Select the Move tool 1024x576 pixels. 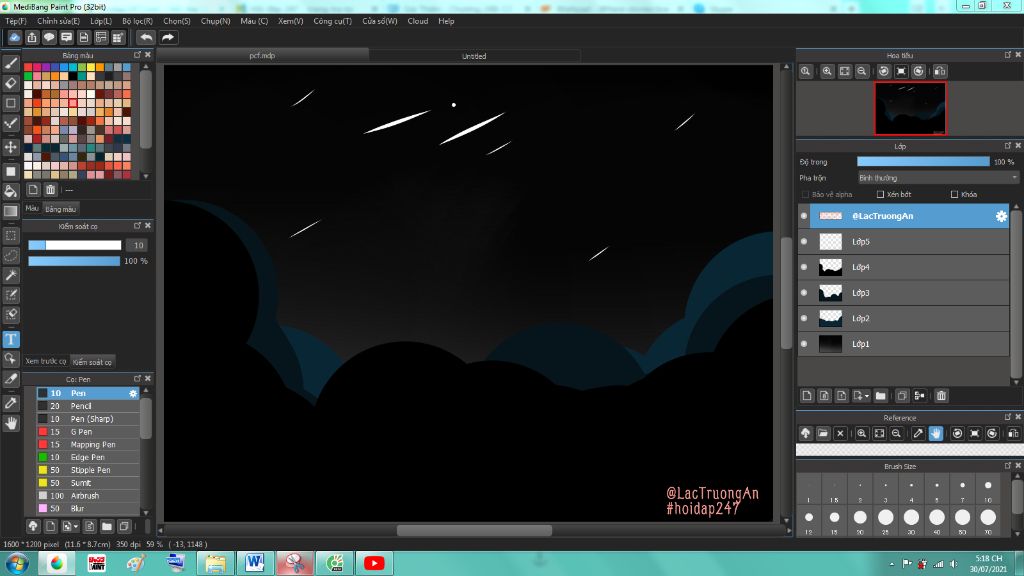(x=10, y=148)
